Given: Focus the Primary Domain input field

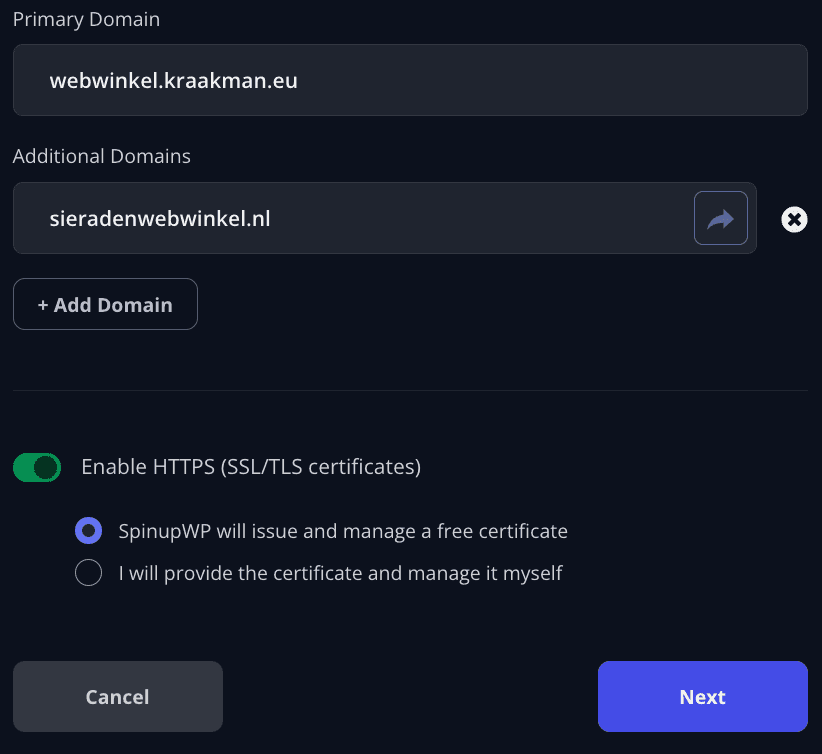Looking at the screenshot, I should pyautogui.click(x=410, y=80).
